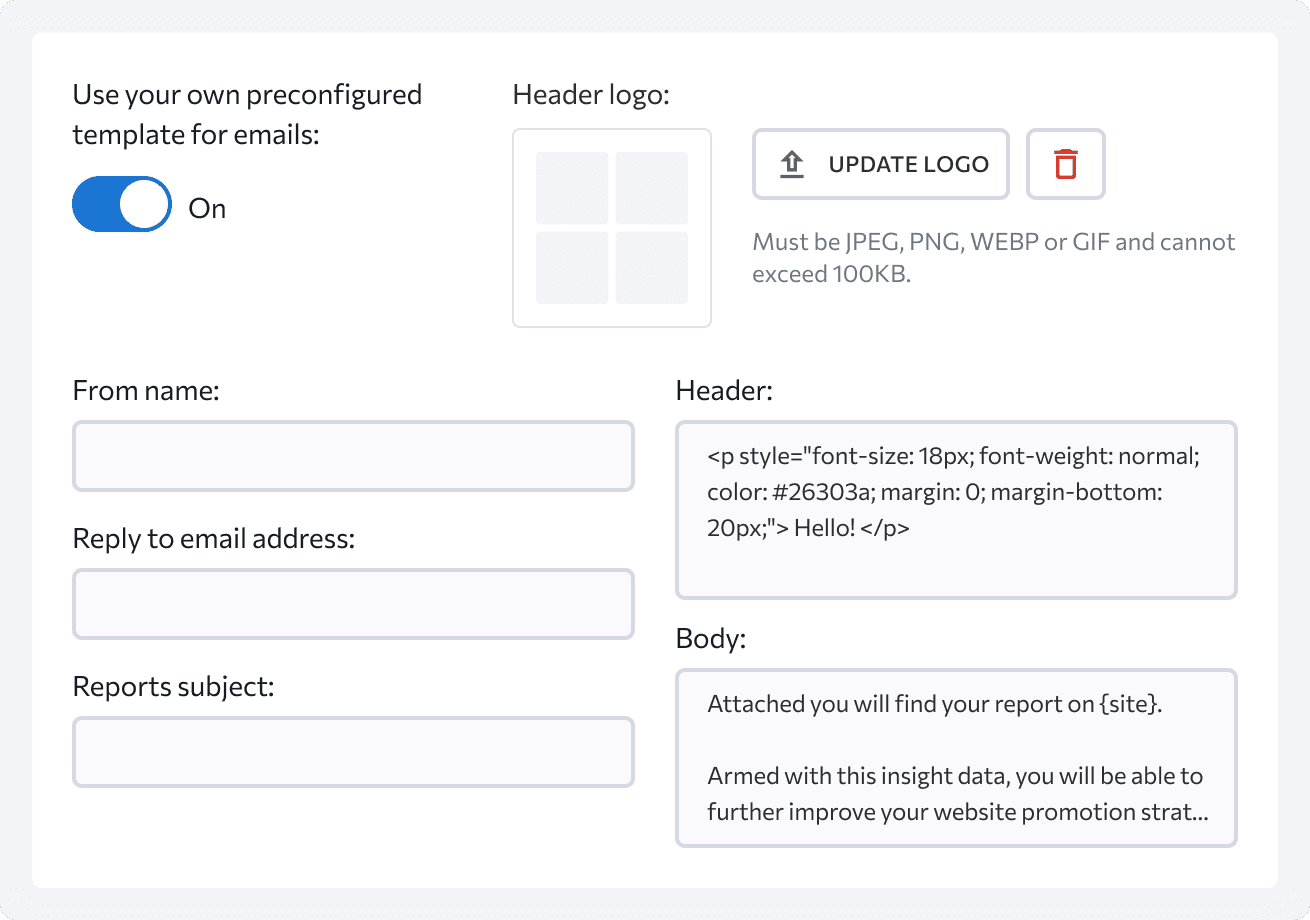This screenshot has height=920, width=1310.
Task: Click the "Reports subject:" label
Action: (x=173, y=687)
